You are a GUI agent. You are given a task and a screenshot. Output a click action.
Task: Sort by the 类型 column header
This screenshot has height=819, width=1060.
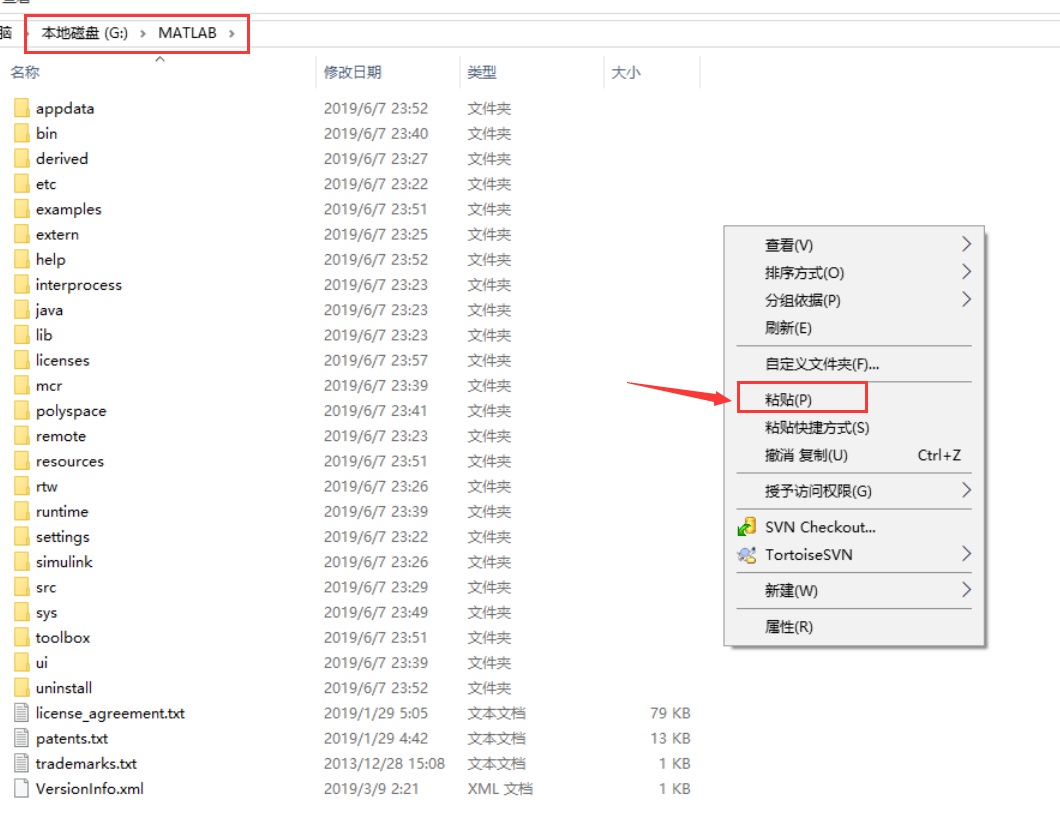482,72
